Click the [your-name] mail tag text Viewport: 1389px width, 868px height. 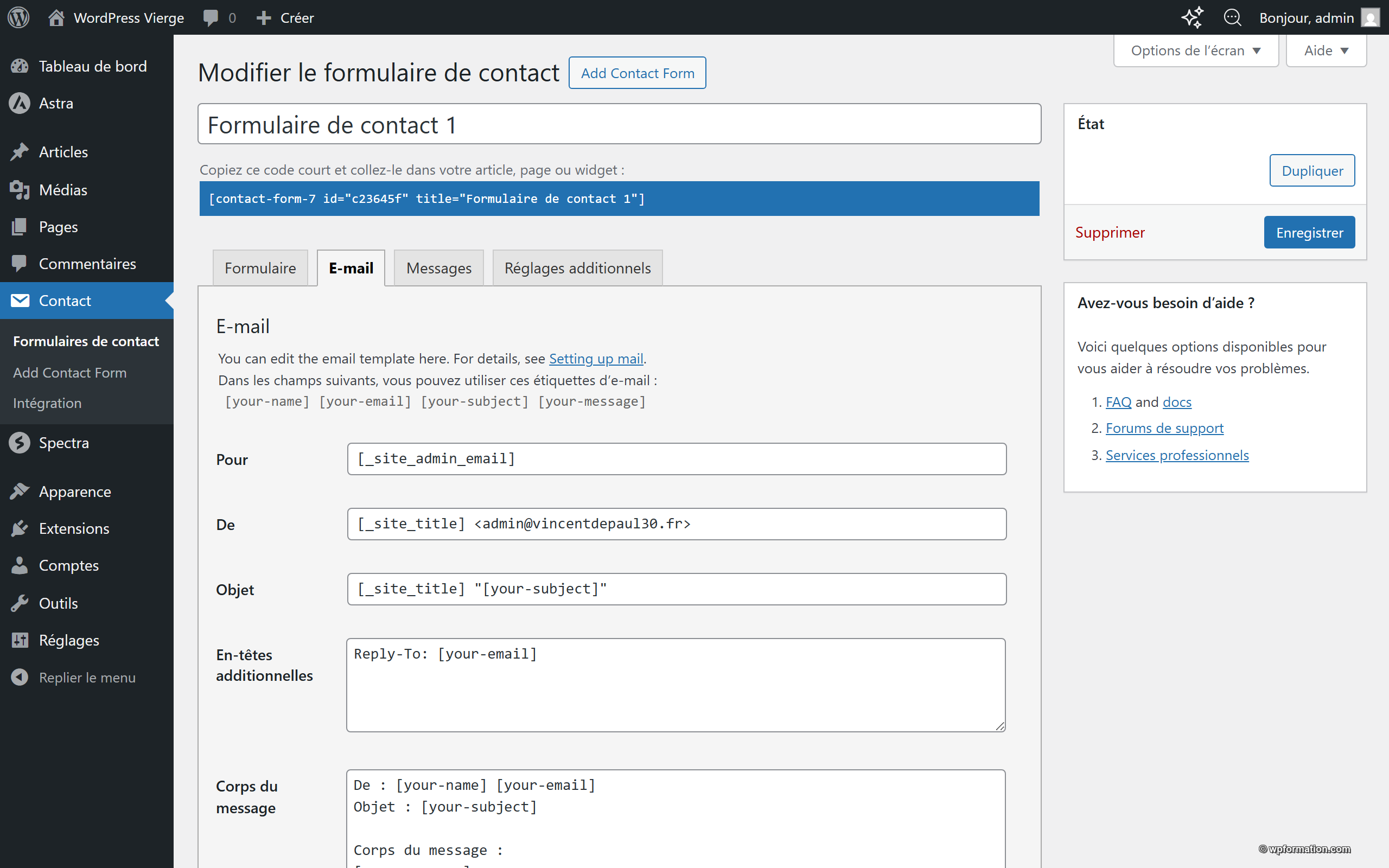pos(267,401)
